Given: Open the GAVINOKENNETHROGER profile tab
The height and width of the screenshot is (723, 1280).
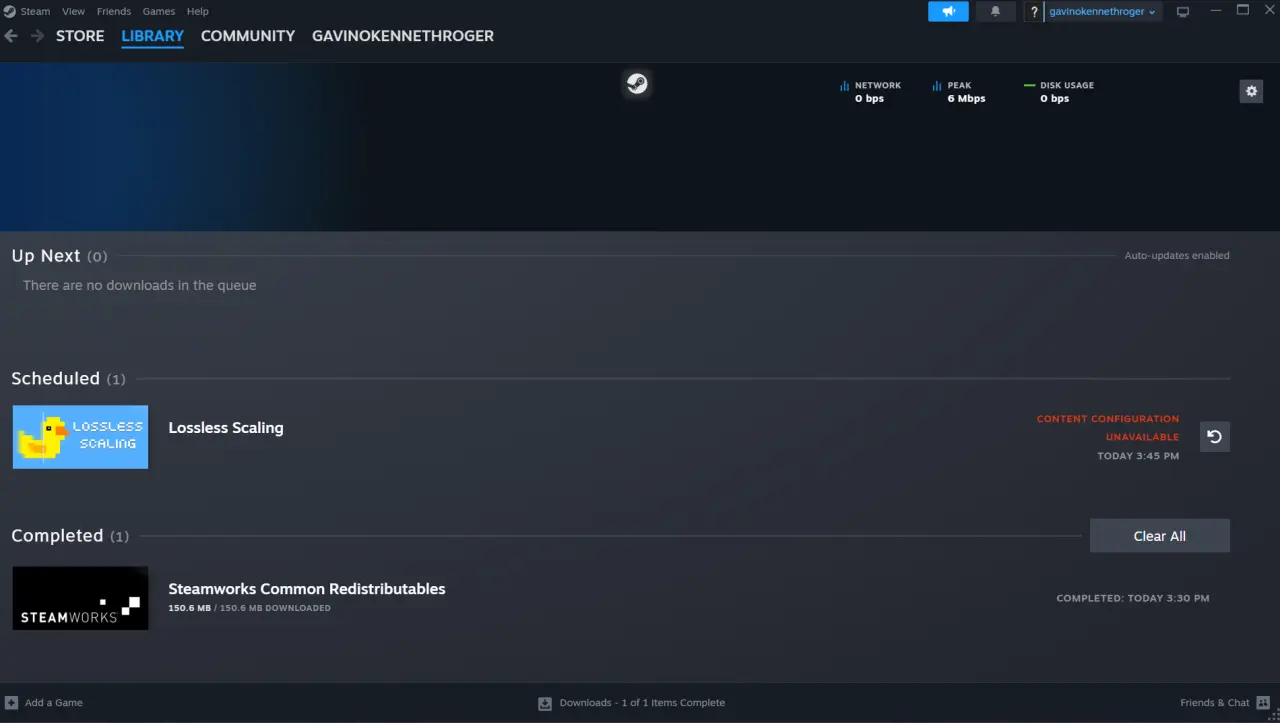Looking at the screenshot, I should pos(403,36).
